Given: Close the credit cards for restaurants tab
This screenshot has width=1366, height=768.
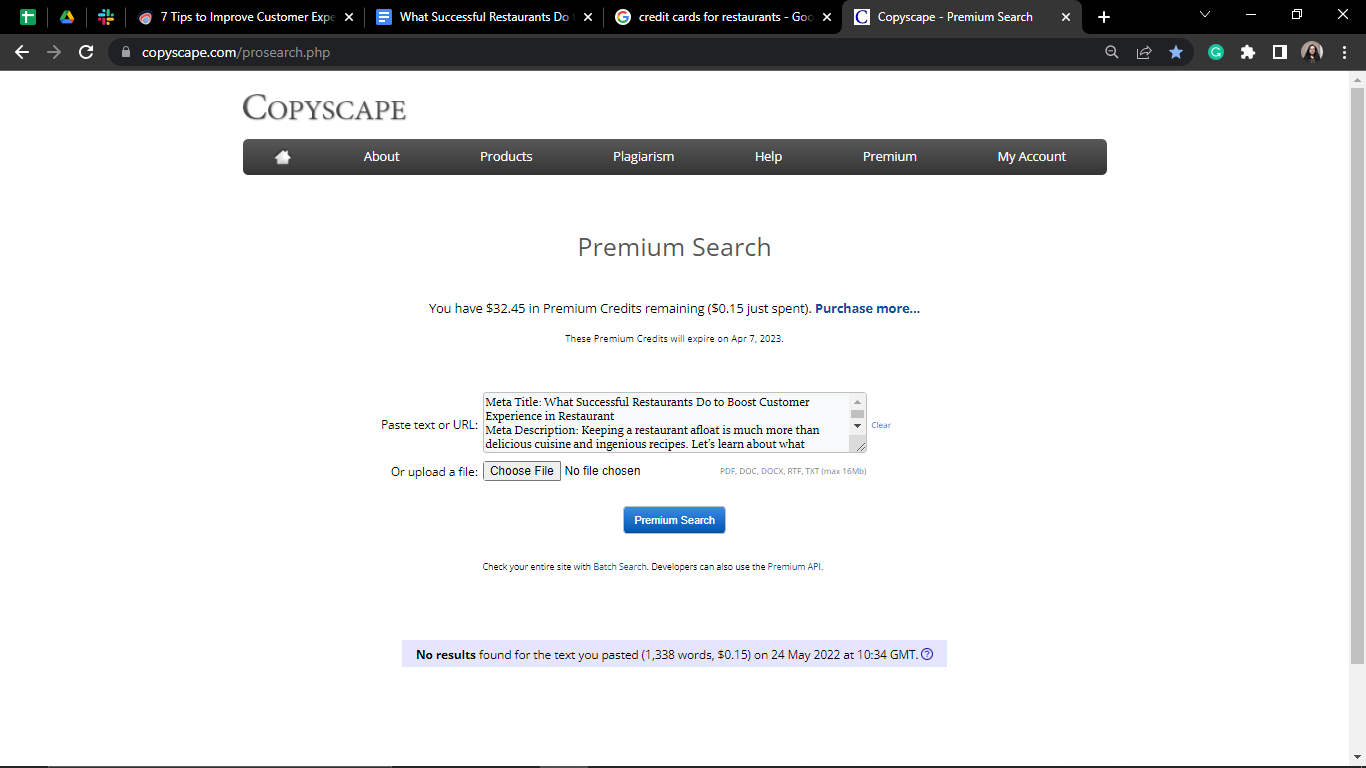Looking at the screenshot, I should click(827, 17).
